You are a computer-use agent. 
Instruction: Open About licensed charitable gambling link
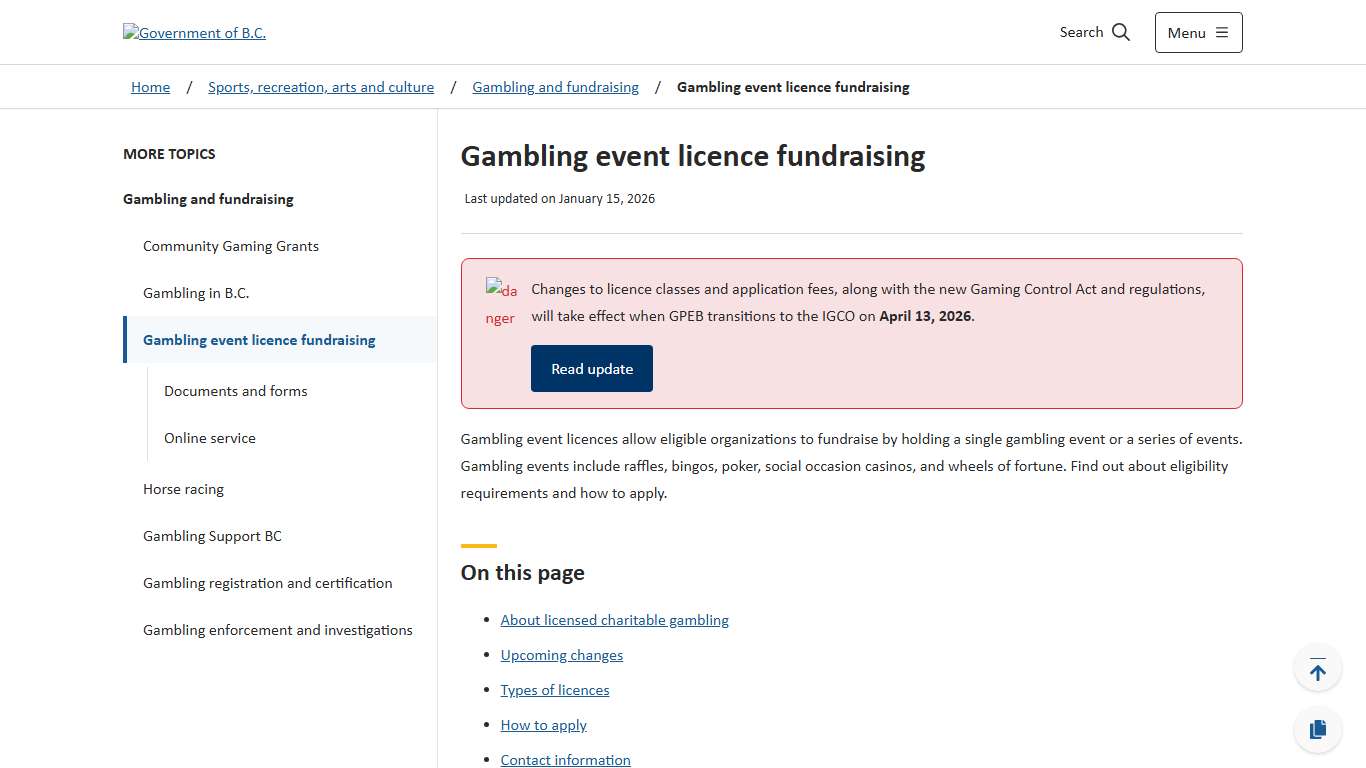coord(614,620)
